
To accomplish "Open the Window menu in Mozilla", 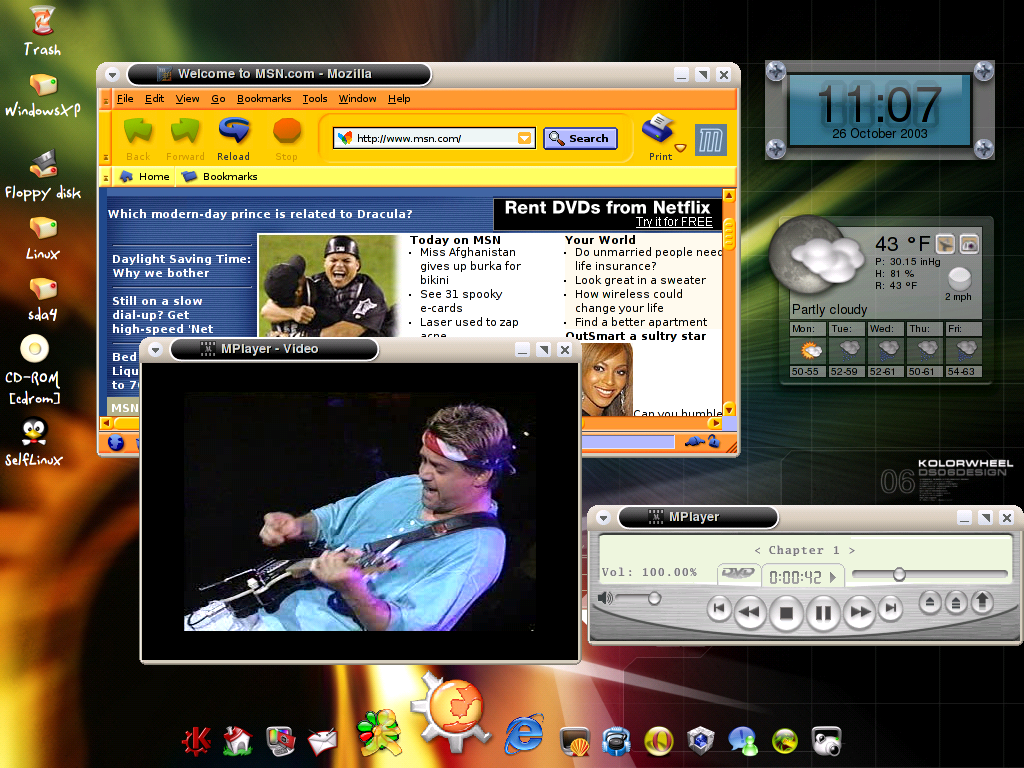I will click(357, 99).
